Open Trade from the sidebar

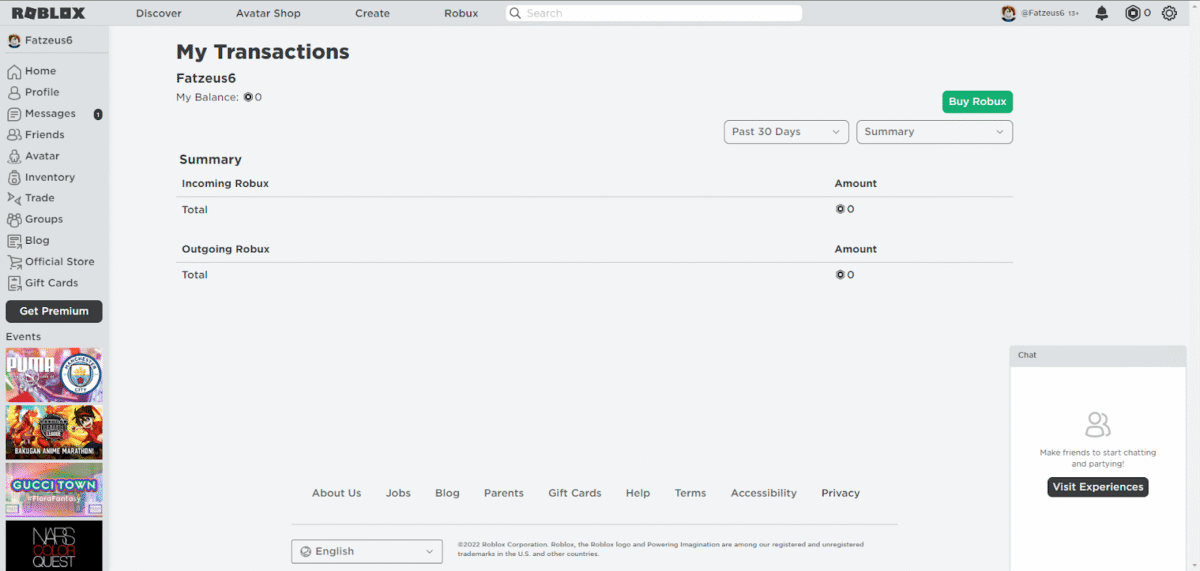coord(39,198)
